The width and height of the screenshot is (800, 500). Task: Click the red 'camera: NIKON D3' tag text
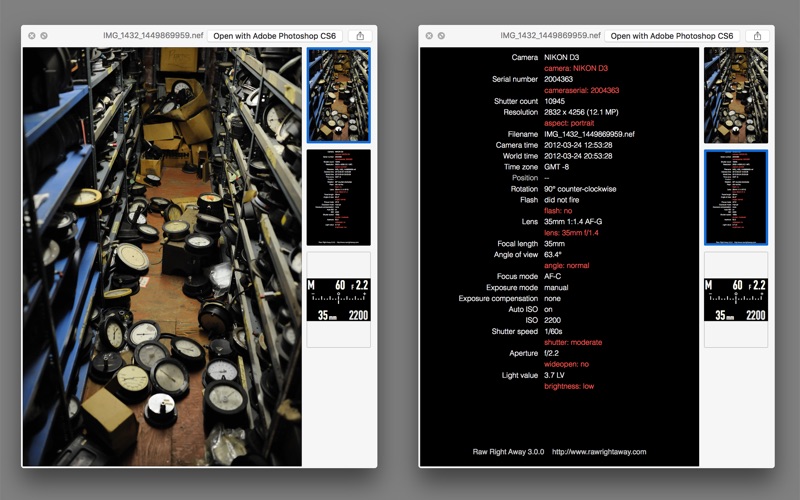coord(576,68)
